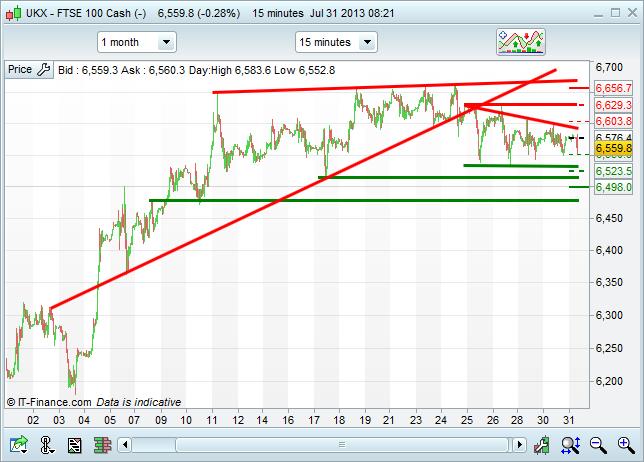Click the current price 6,559.8 yellow tag
This screenshot has width=644, height=462.
pyautogui.click(x=610, y=150)
